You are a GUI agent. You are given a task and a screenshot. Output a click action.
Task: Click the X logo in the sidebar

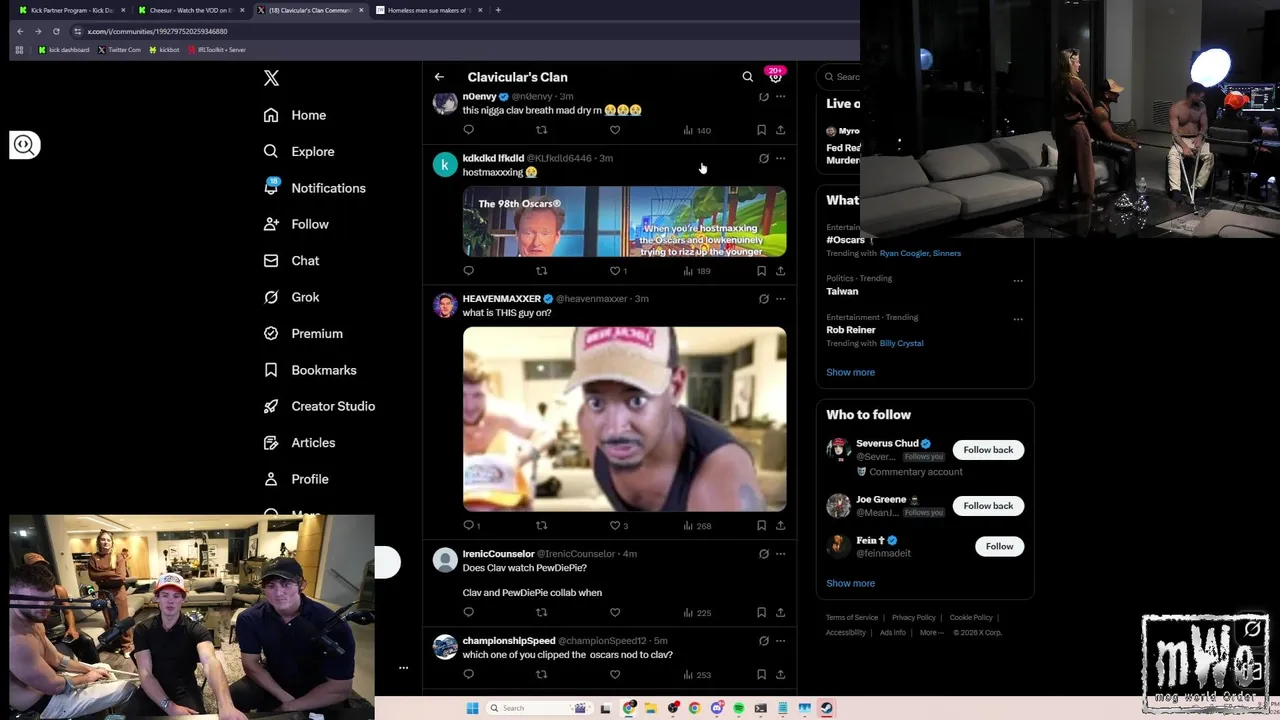tap(271, 78)
